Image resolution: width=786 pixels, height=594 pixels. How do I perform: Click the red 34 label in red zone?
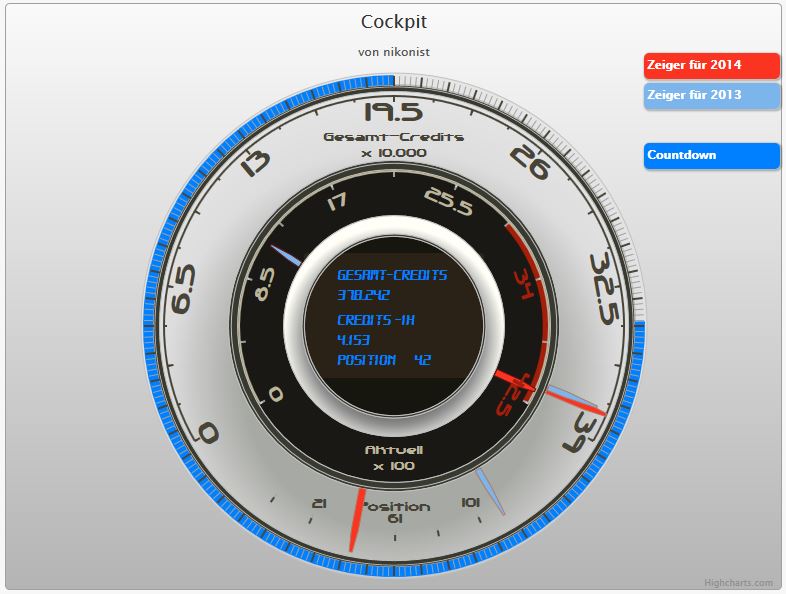524,284
